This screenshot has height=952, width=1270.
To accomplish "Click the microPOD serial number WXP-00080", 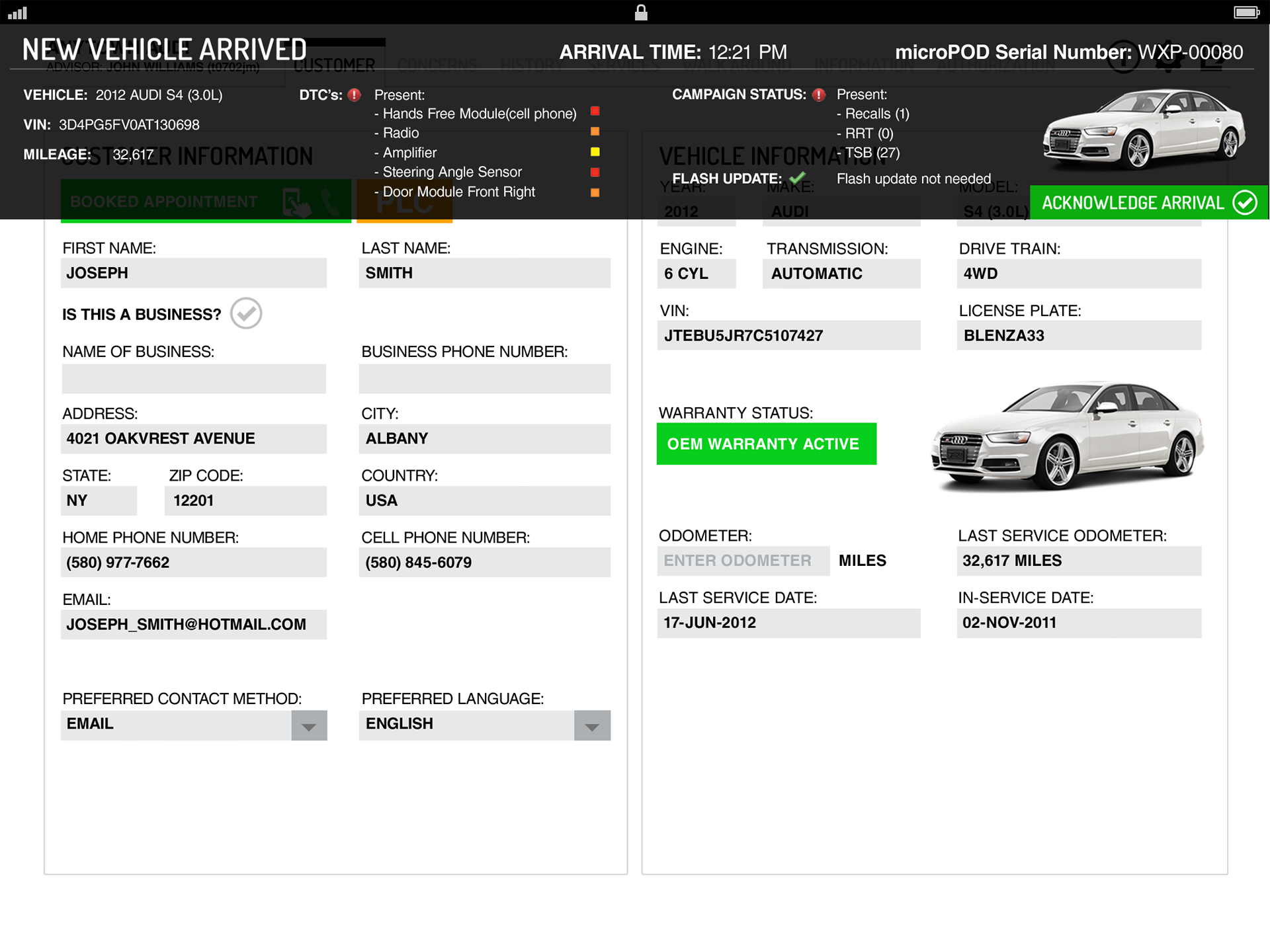I will click(1191, 52).
